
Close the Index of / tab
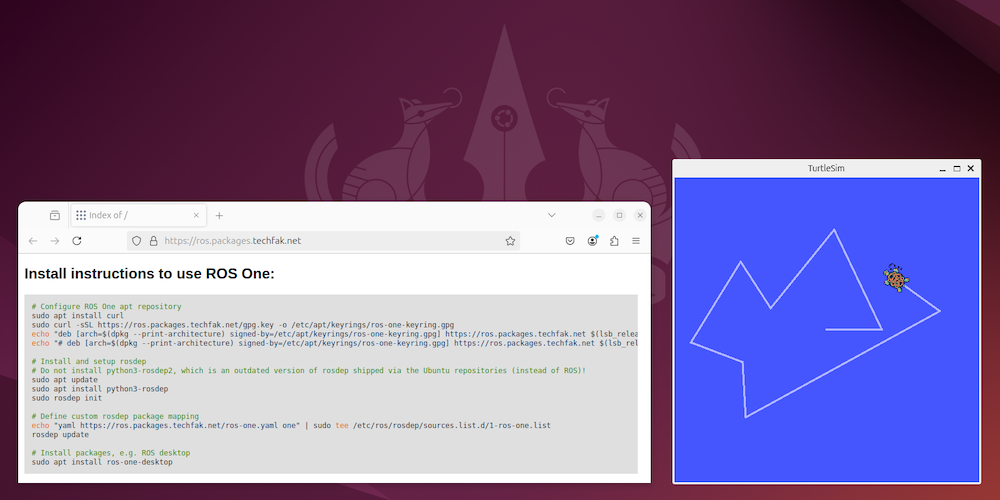[196, 216]
